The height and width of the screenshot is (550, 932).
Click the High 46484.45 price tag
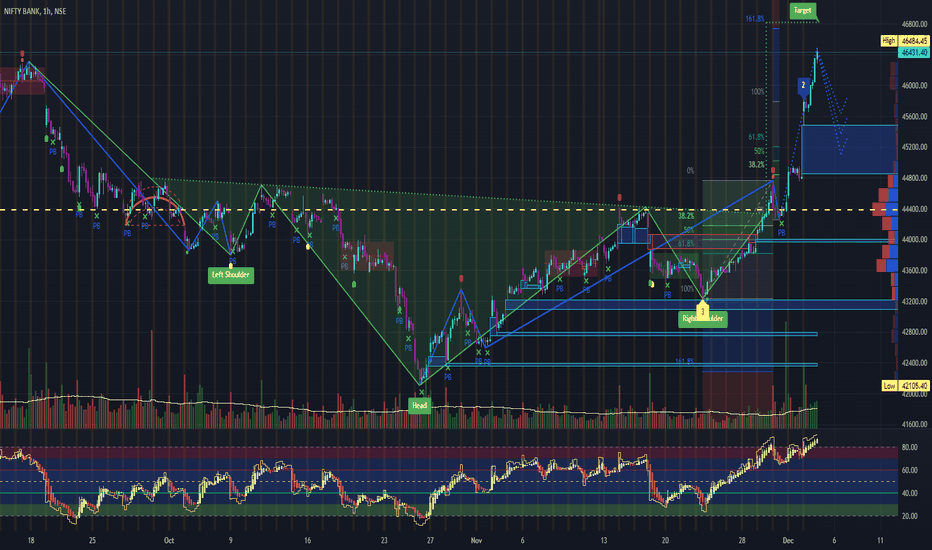[x=904, y=40]
